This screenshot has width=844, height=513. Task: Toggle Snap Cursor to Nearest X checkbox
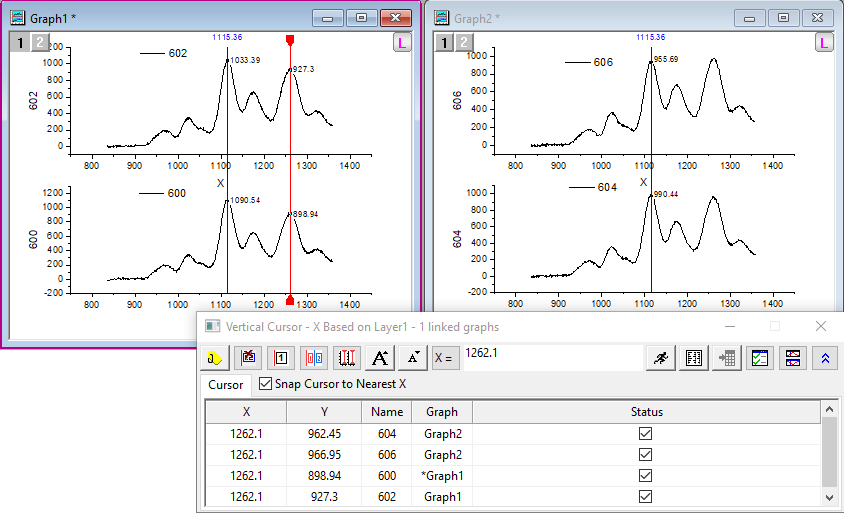(x=265, y=384)
